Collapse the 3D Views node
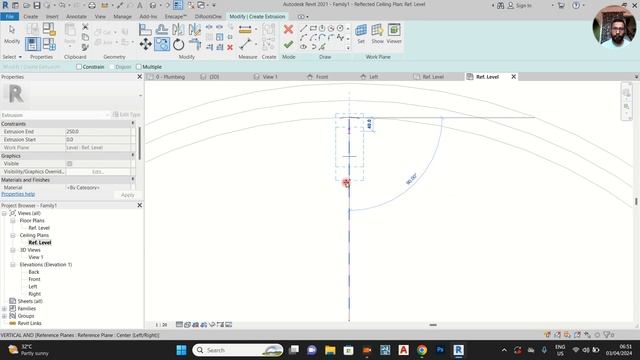640x360 pixels. pyautogui.click(x=13, y=250)
